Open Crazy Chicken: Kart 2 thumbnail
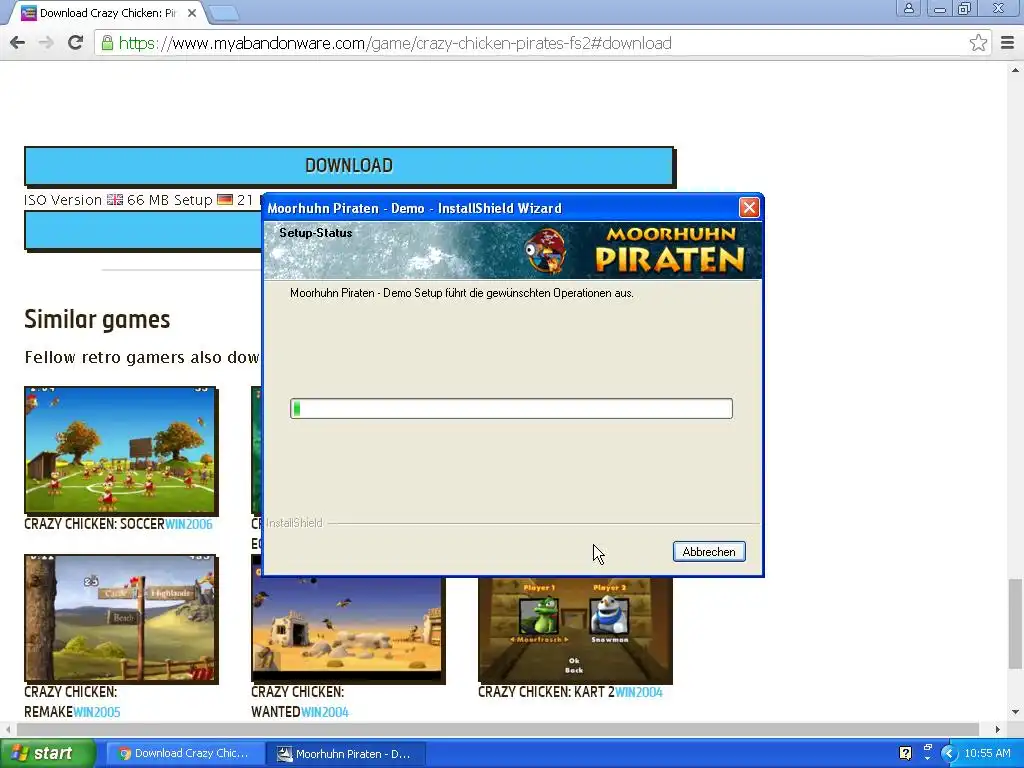The width and height of the screenshot is (1024, 768). 575,630
